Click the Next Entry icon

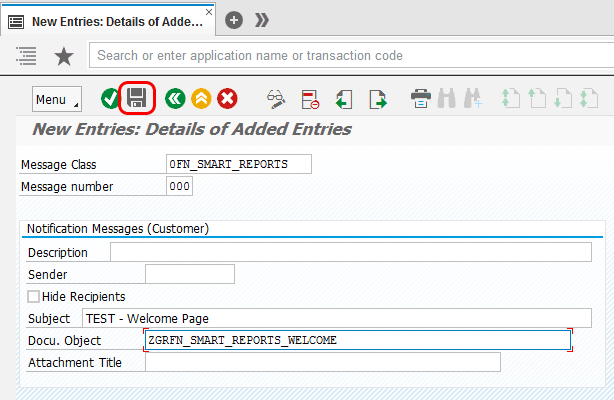coord(377,99)
